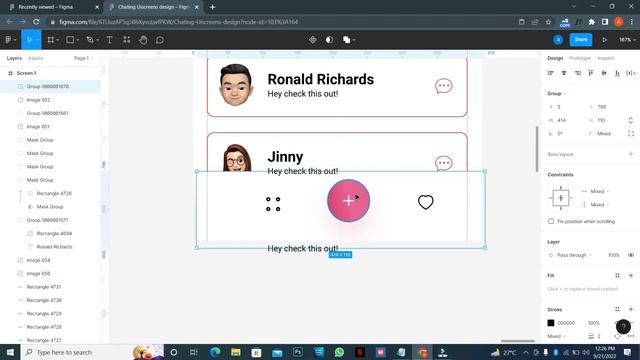Click Align horizontal centers icon
640x360 pixels.
(564, 73)
